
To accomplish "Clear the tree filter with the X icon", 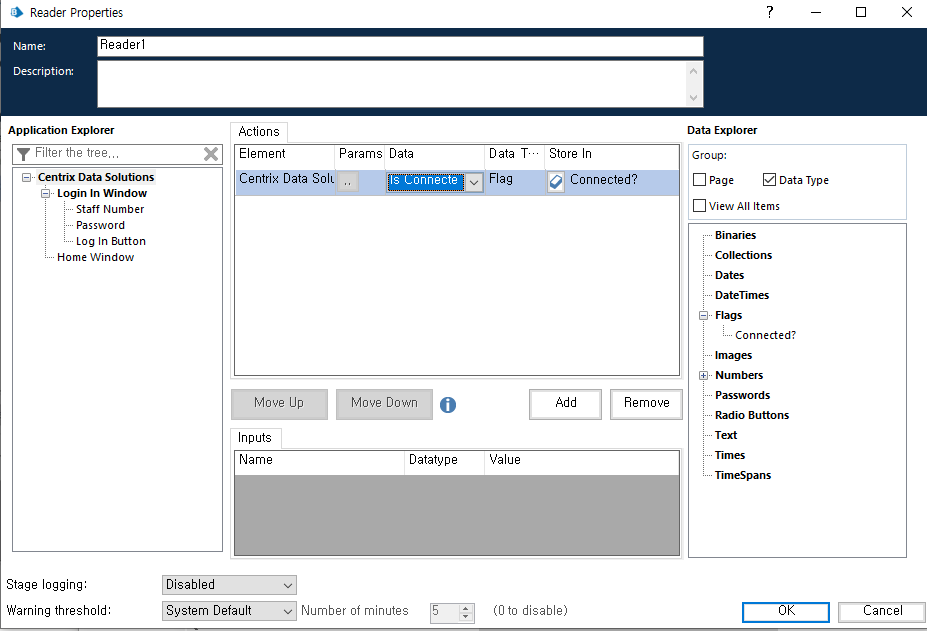I will pyautogui.click(x=210, y=154).
